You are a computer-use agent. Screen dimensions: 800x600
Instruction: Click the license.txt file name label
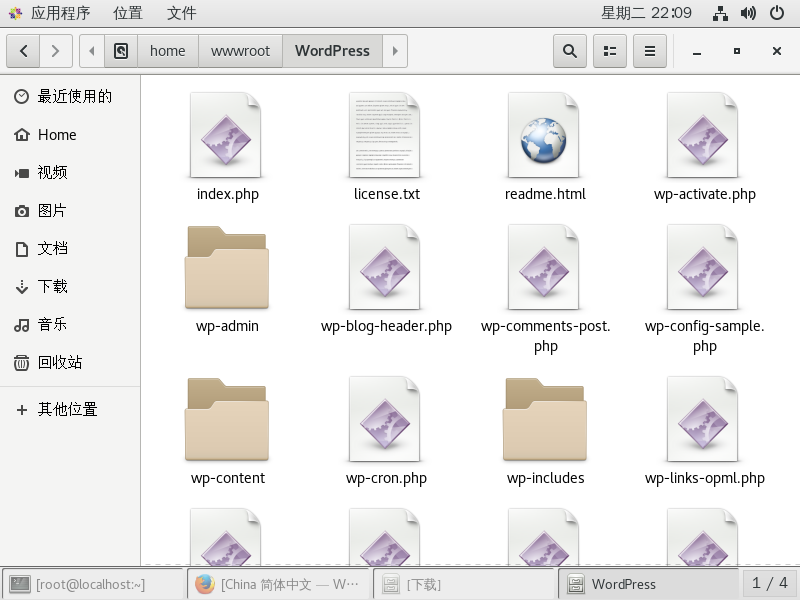click(387, 194)
